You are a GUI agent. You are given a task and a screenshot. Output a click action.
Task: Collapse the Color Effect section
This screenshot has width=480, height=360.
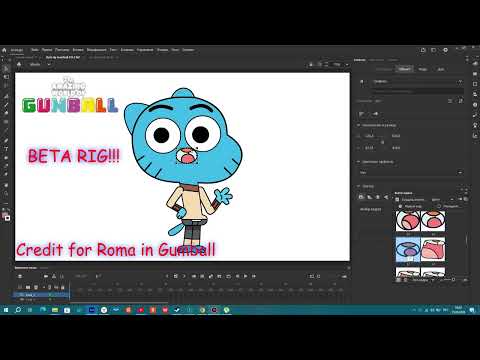point(359,162)
